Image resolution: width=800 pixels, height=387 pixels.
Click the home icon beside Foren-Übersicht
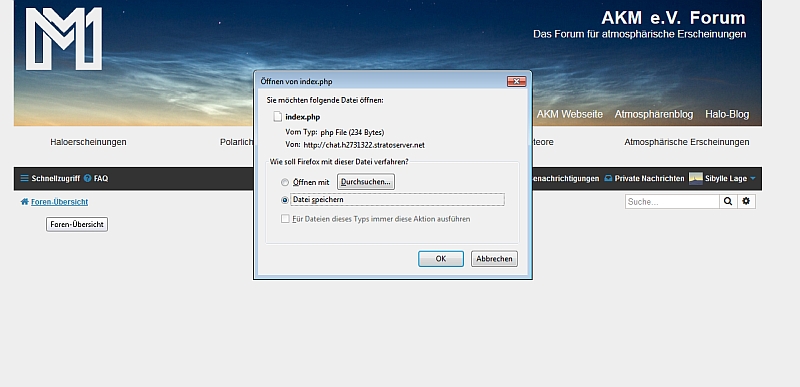24,202
